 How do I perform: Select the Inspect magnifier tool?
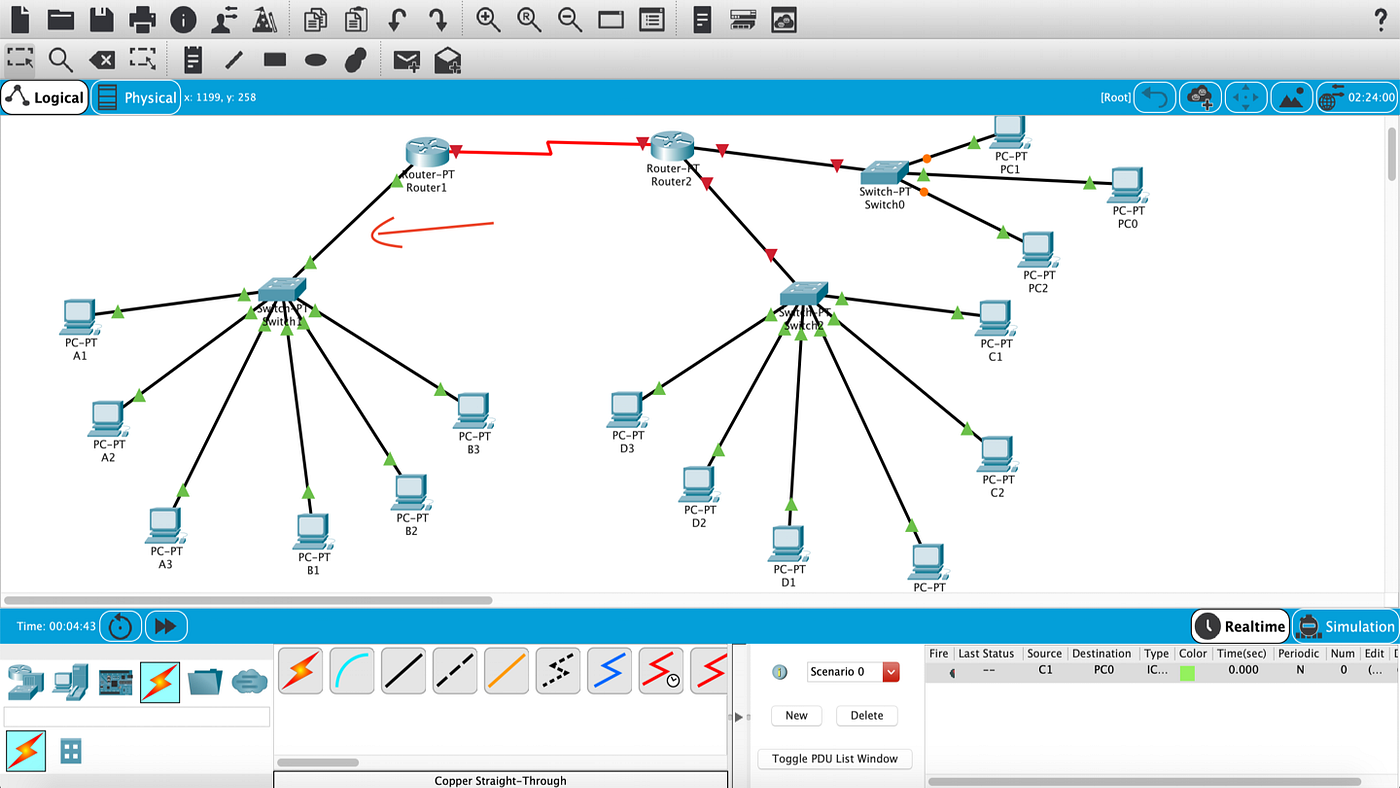click(60, 60)
